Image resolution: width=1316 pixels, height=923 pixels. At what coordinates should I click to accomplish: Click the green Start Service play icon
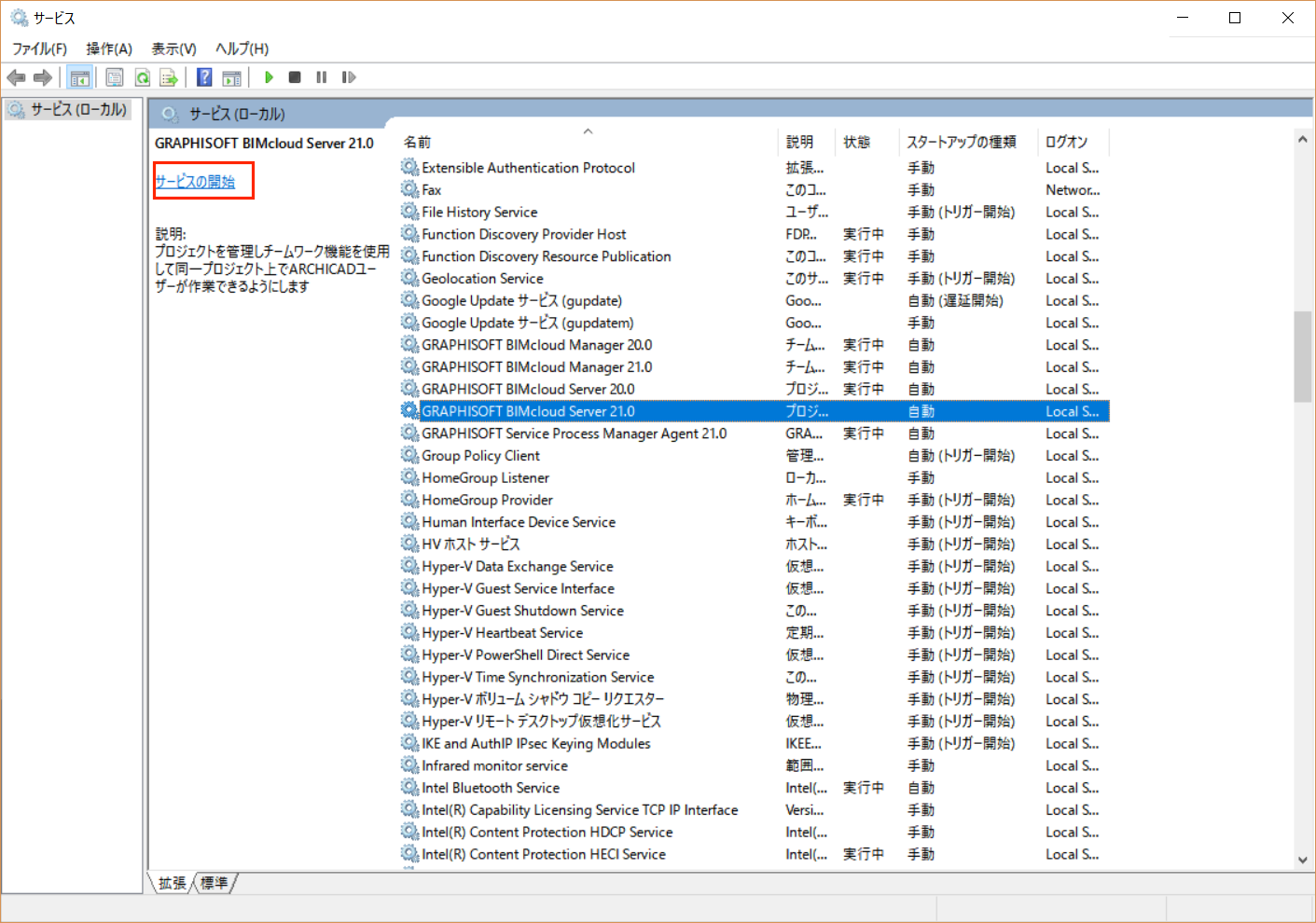click(269, 77)
